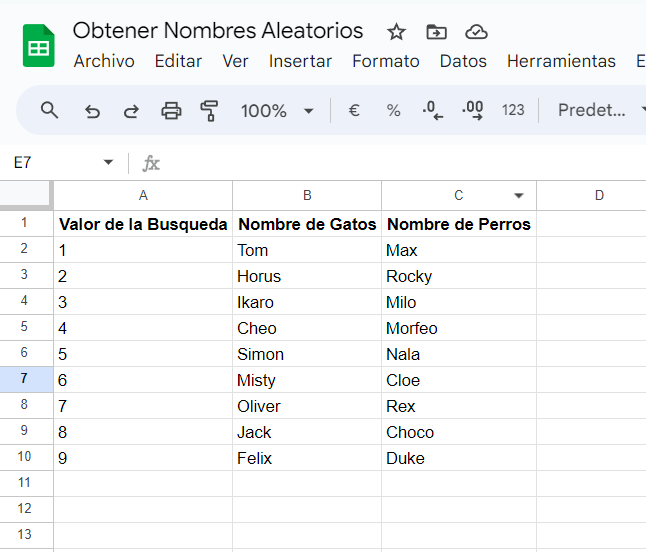Viewport: 646px width, 552px height.
Task: Click the search magnifier icon in toolbar
Action: coord(49,110)
